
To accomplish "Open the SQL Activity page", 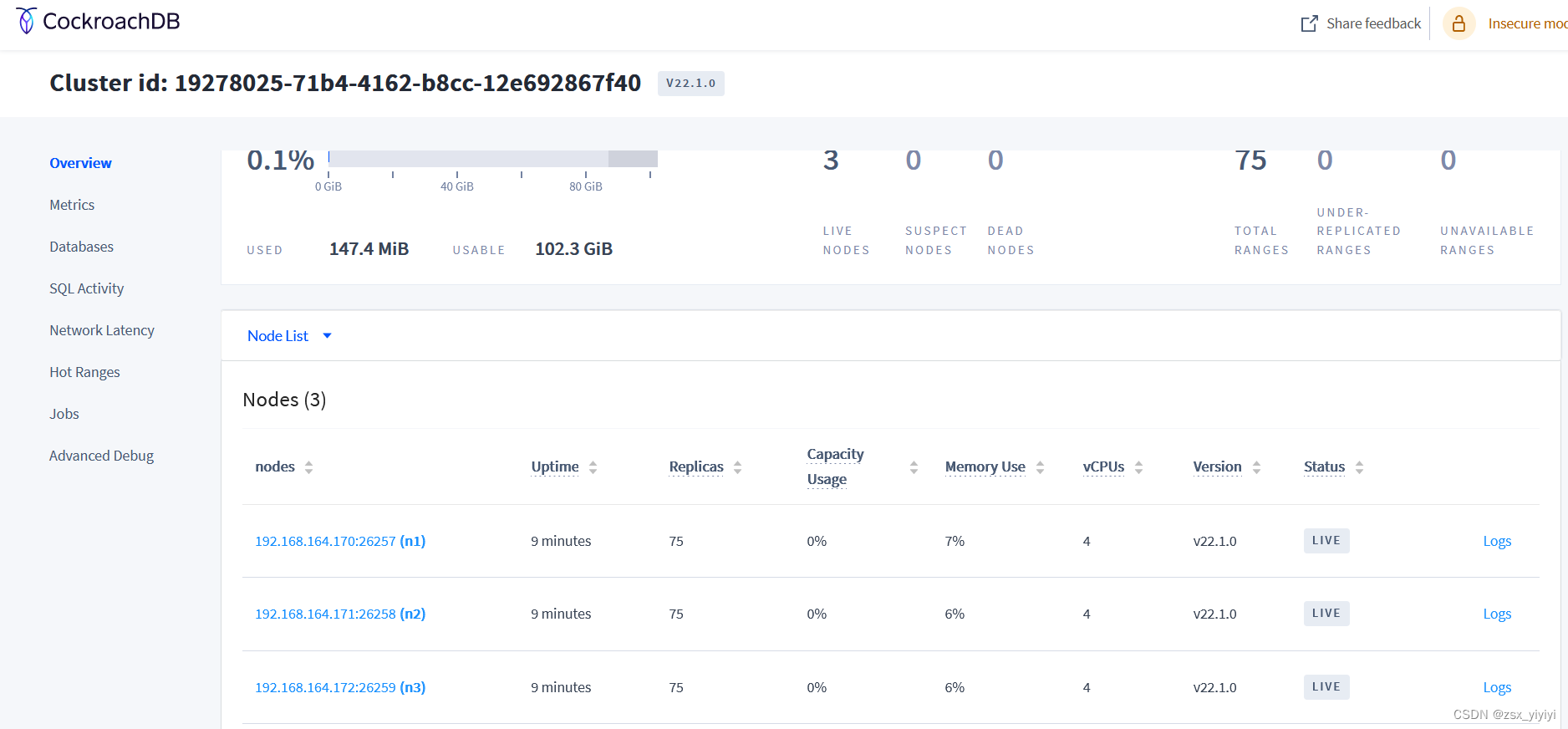I will (86, 288).
